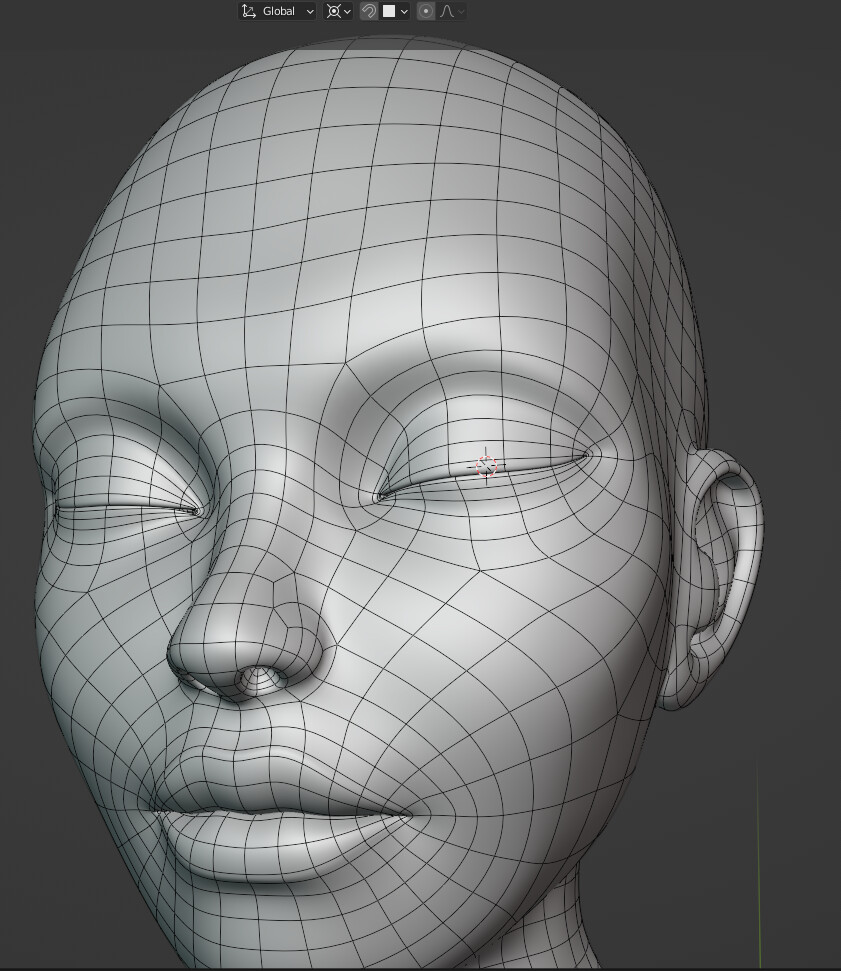Viewport: 841px width, 971px height.
Task: Click the pivot point icon in the header
Action: [333, 11]
